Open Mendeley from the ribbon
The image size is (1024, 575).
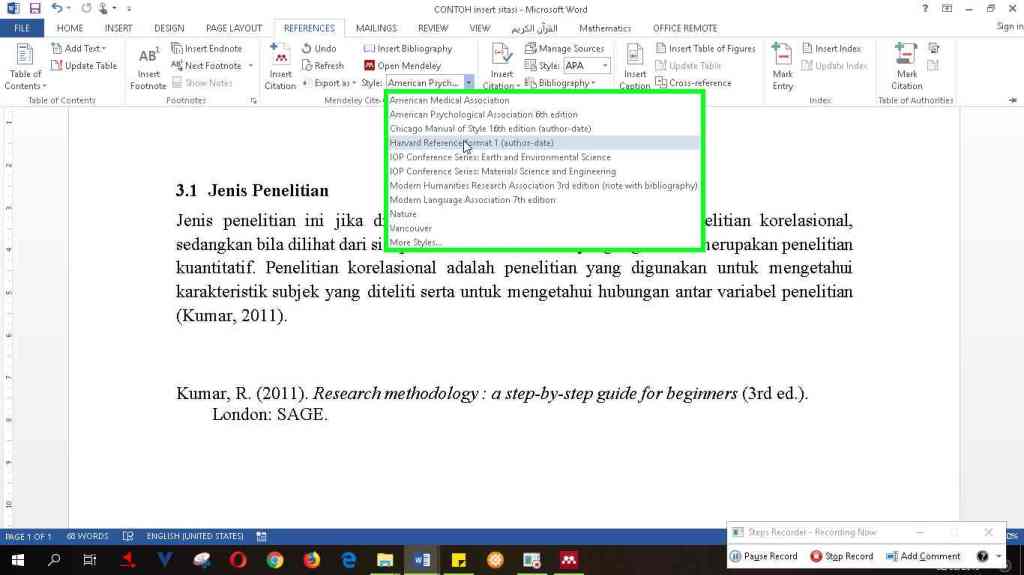click(402, 66)
